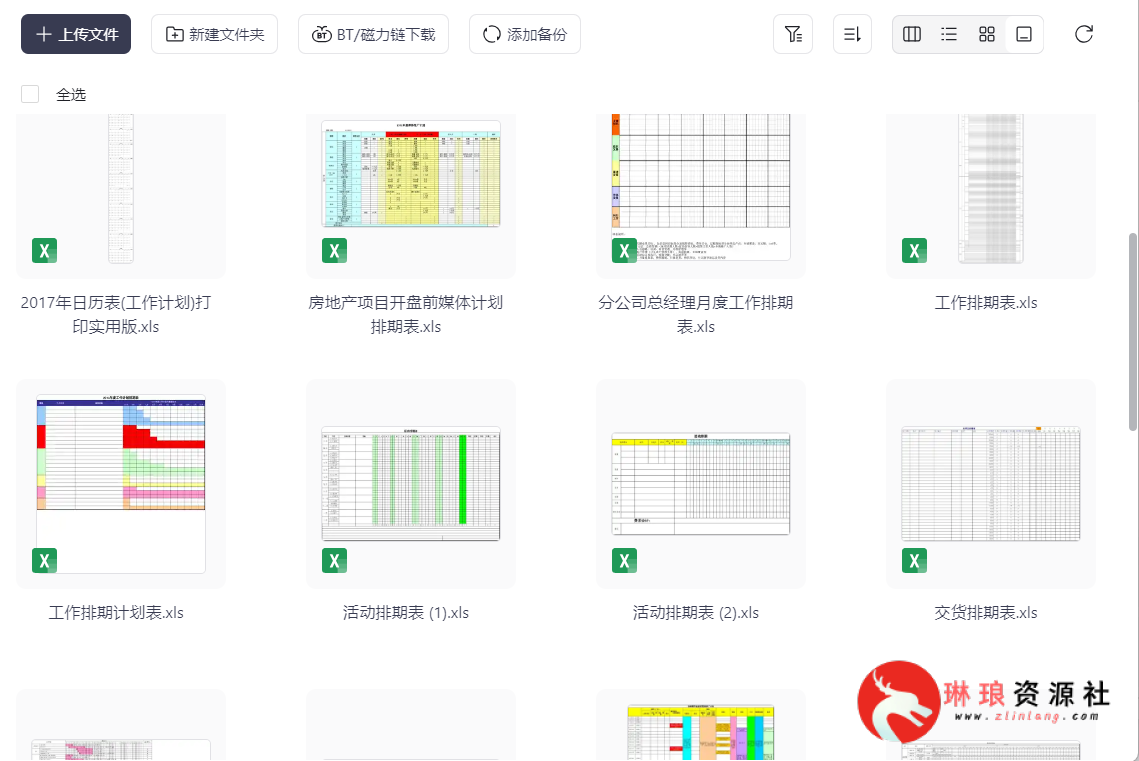
Task: Click Excel icon on 房地产项目开盘前媒体计划 file
Action: pyautogui.click(x=334, y=251)
